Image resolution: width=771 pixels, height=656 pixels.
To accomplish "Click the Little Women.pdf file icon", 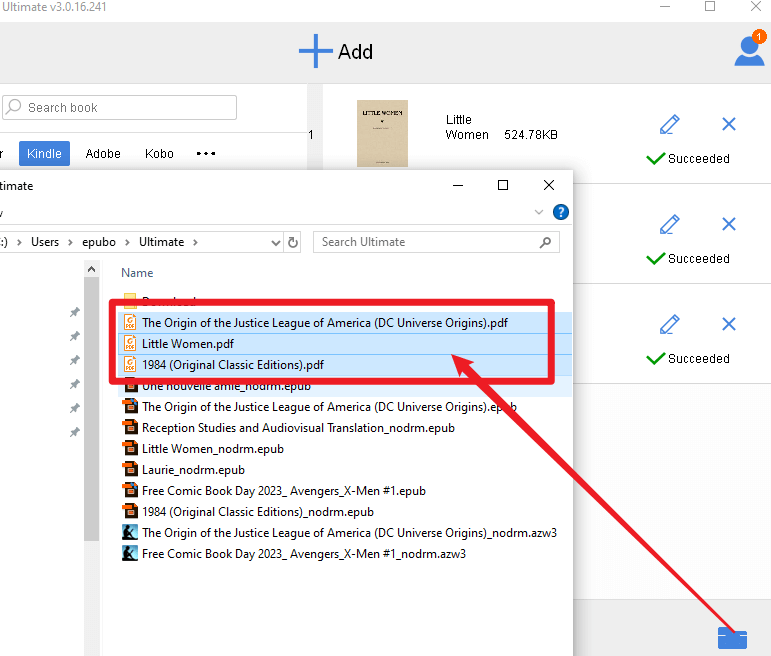I will [130, 343].
